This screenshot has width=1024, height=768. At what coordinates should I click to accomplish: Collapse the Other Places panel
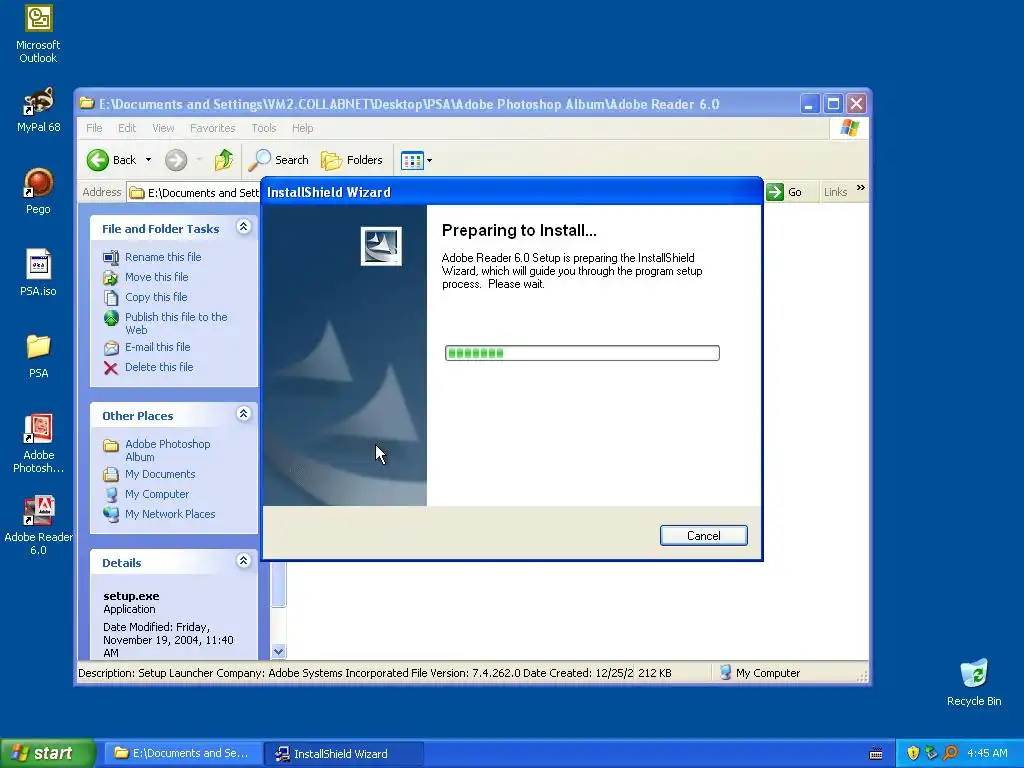pos(244,413)
